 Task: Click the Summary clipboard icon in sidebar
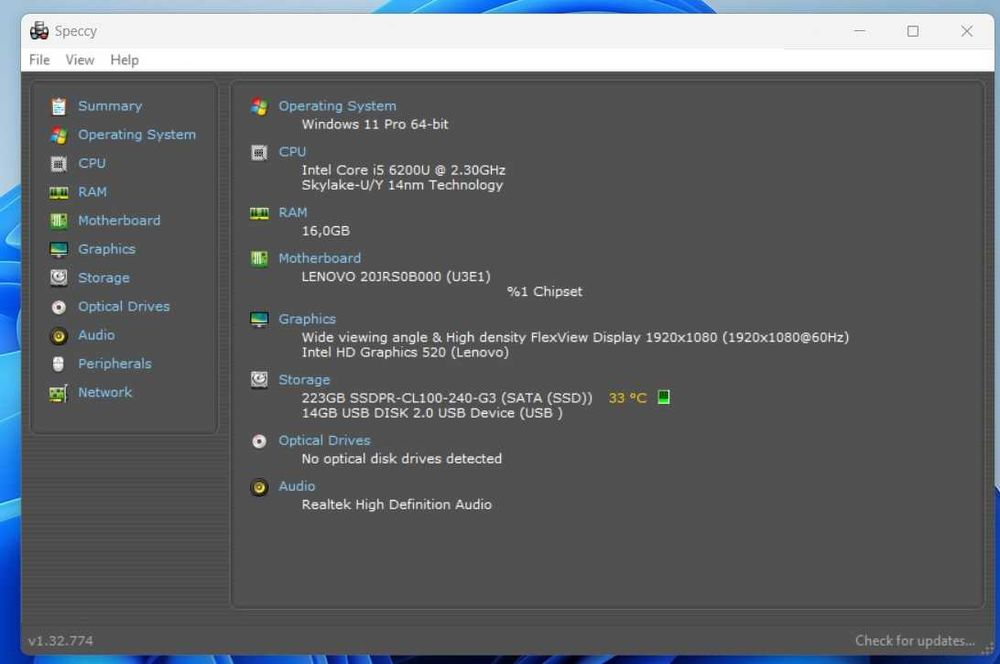pos(59,107)
